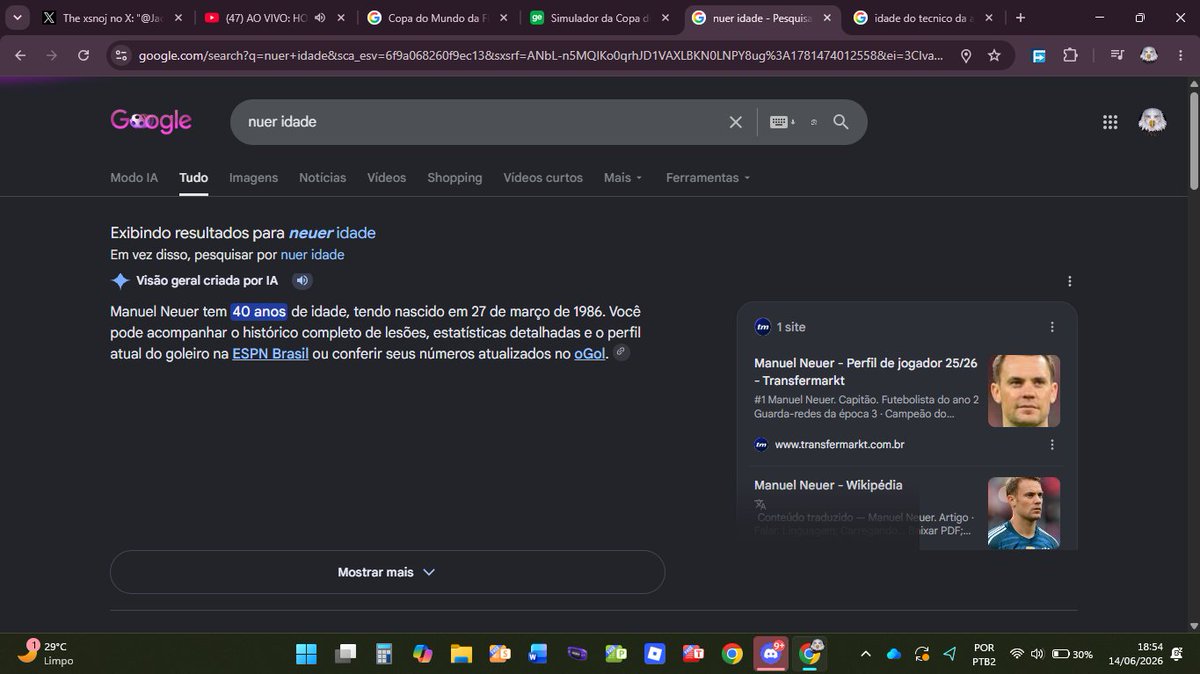Expand the Mais search filter dropdown
Viewport: 1200px width, 674px height.
click(623, 177)
